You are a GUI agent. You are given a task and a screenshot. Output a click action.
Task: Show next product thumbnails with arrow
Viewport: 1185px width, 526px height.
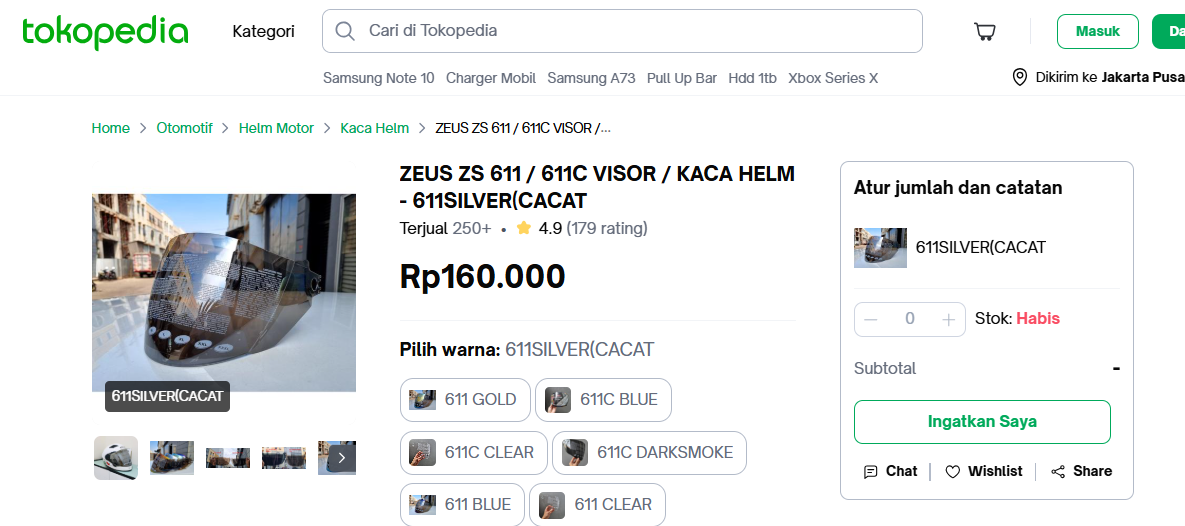[x=342, y=458]
